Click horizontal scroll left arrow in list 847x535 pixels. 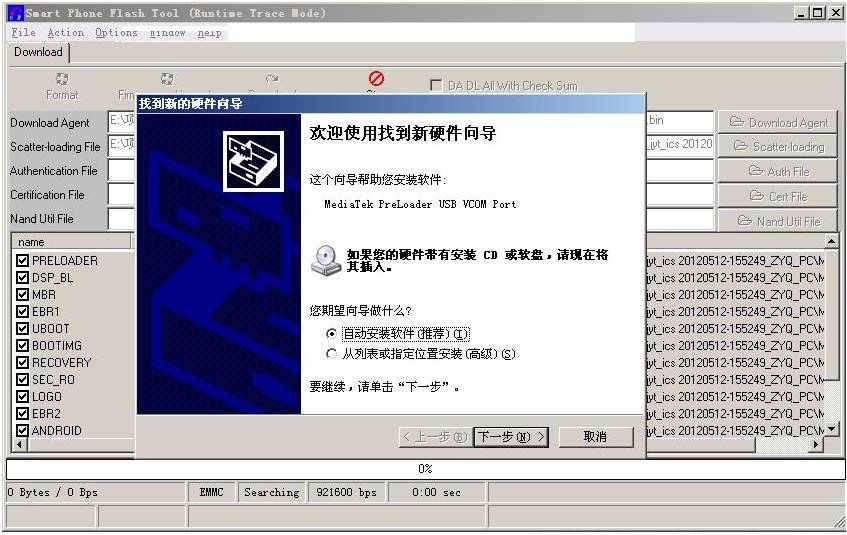pyautogui.click(x=19, y=445)
